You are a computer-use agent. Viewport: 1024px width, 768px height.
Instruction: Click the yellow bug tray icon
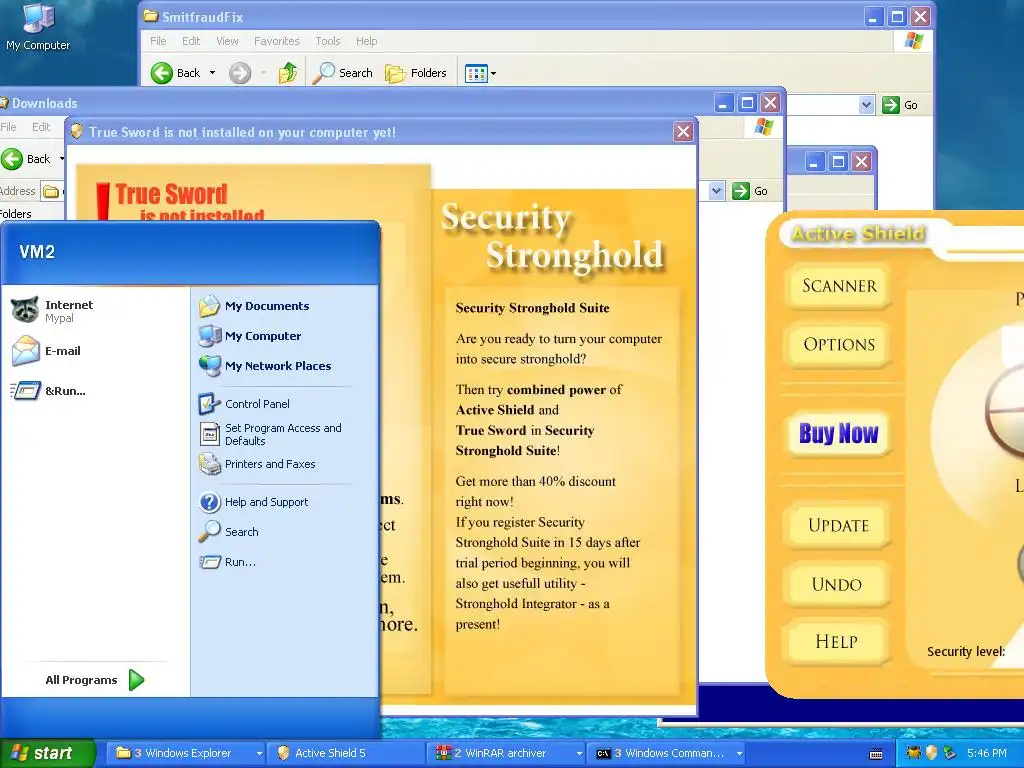(914, 753)
